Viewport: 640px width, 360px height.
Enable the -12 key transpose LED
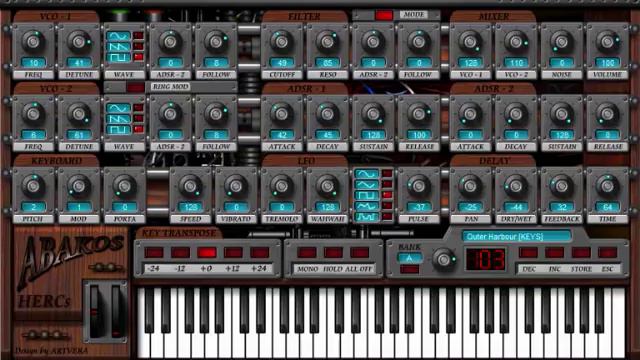(180, 252)
